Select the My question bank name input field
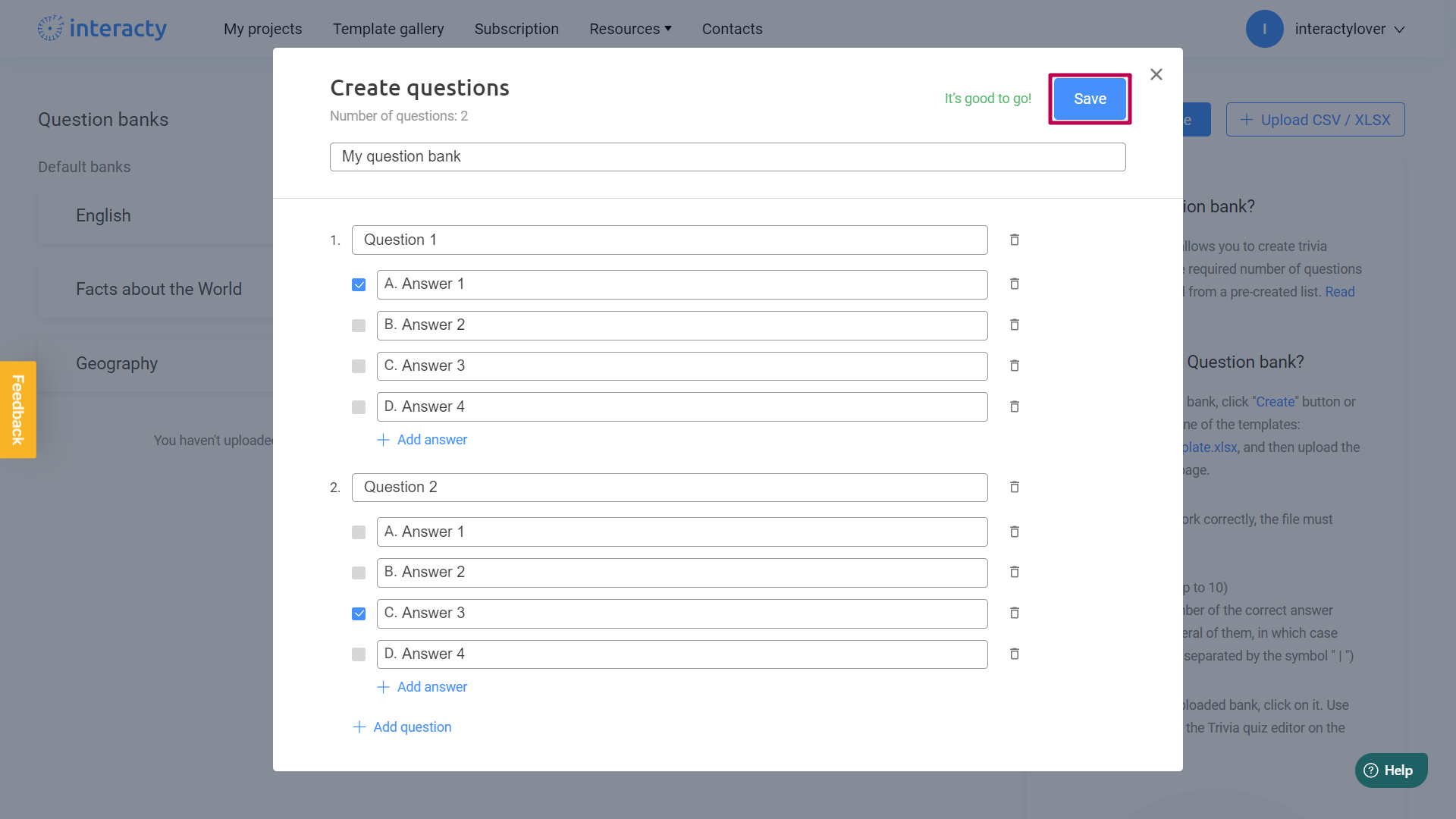1456x819 pixels. 727,156
